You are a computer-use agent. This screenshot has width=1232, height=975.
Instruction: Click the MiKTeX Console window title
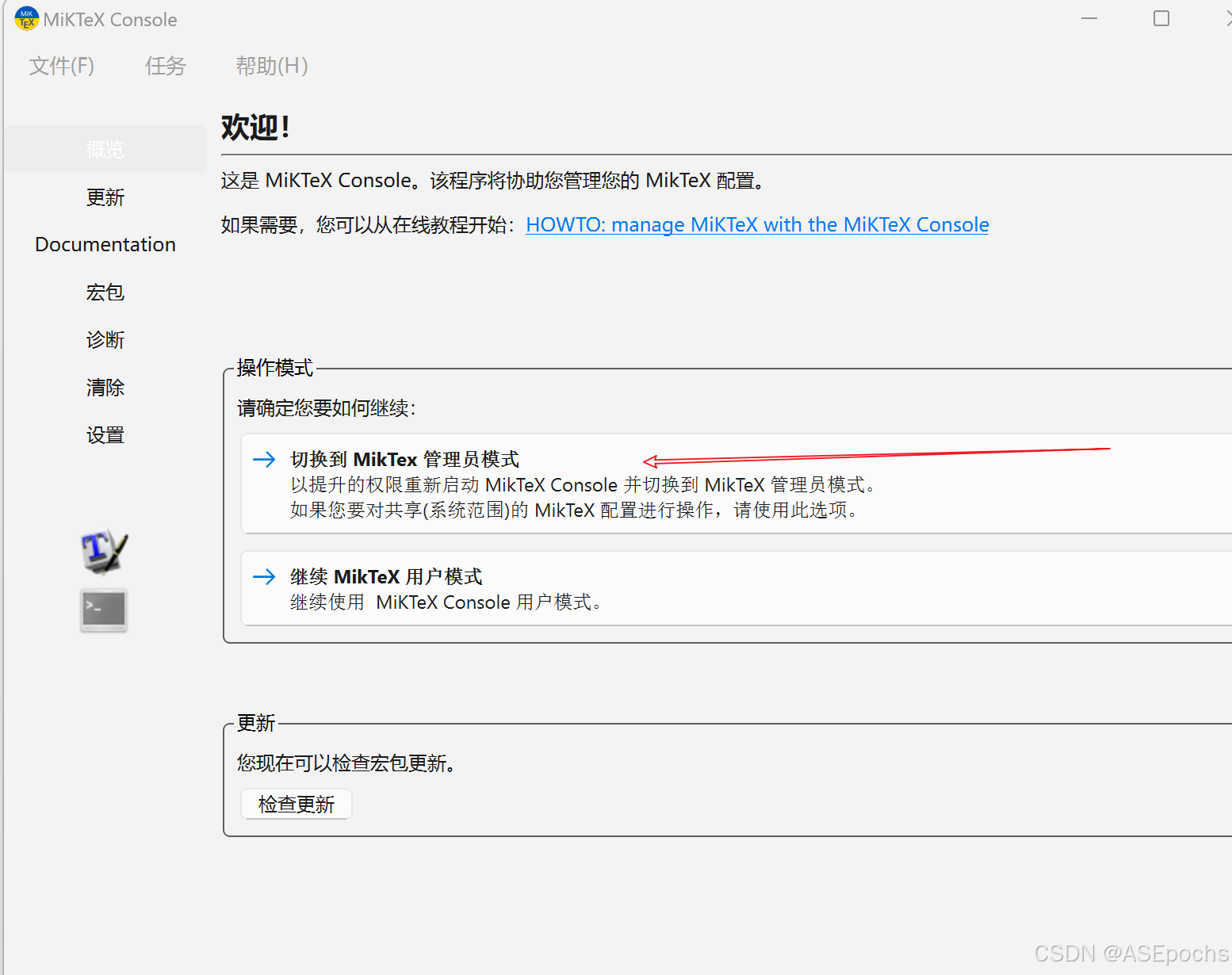(110, 20)
